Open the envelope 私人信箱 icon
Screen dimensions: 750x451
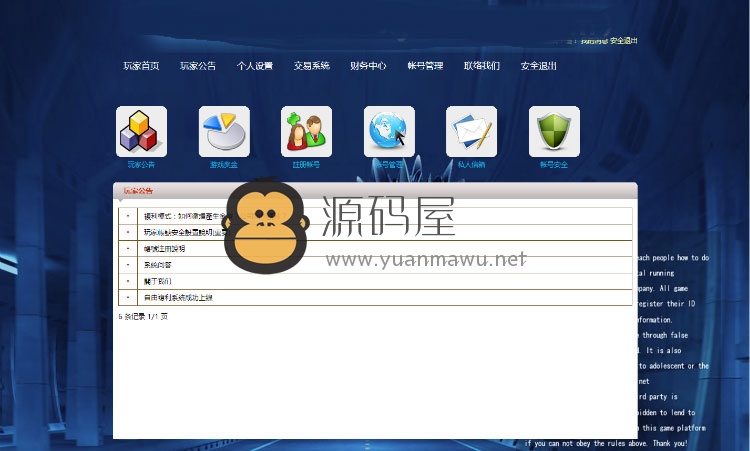(x=471, y=132)
